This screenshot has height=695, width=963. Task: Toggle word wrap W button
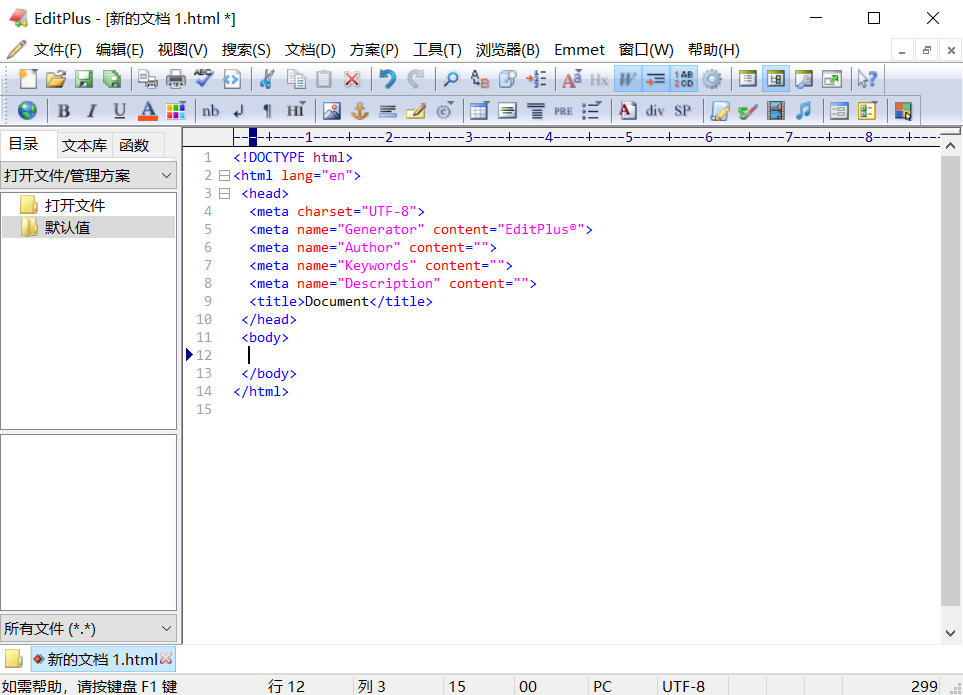point(627,79)
